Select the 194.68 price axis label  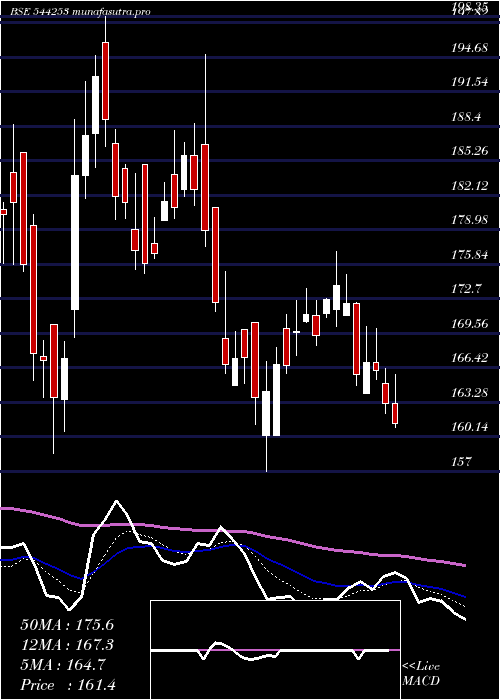tap(470, 48)
